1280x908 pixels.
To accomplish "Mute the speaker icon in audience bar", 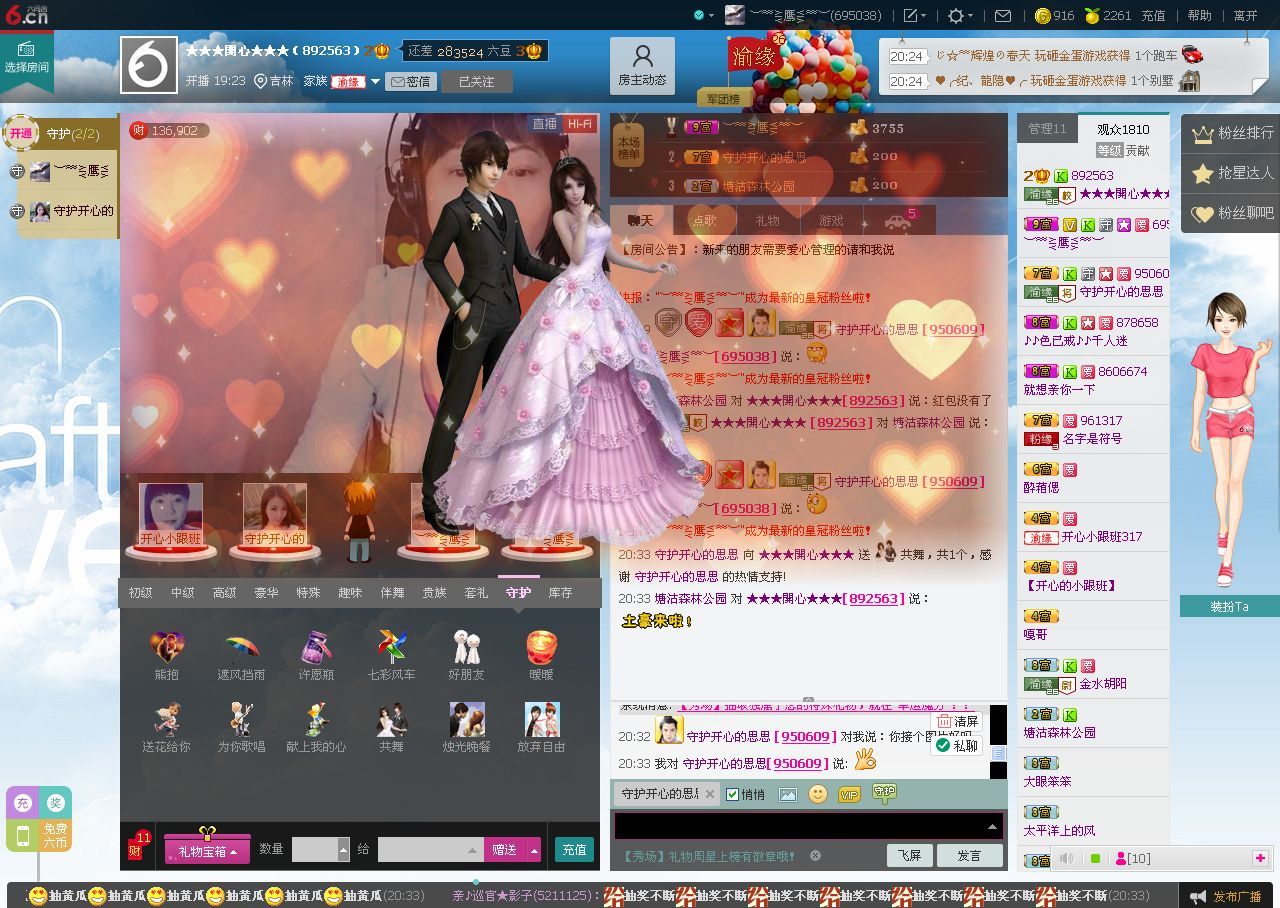I will tap(1067, 858).
